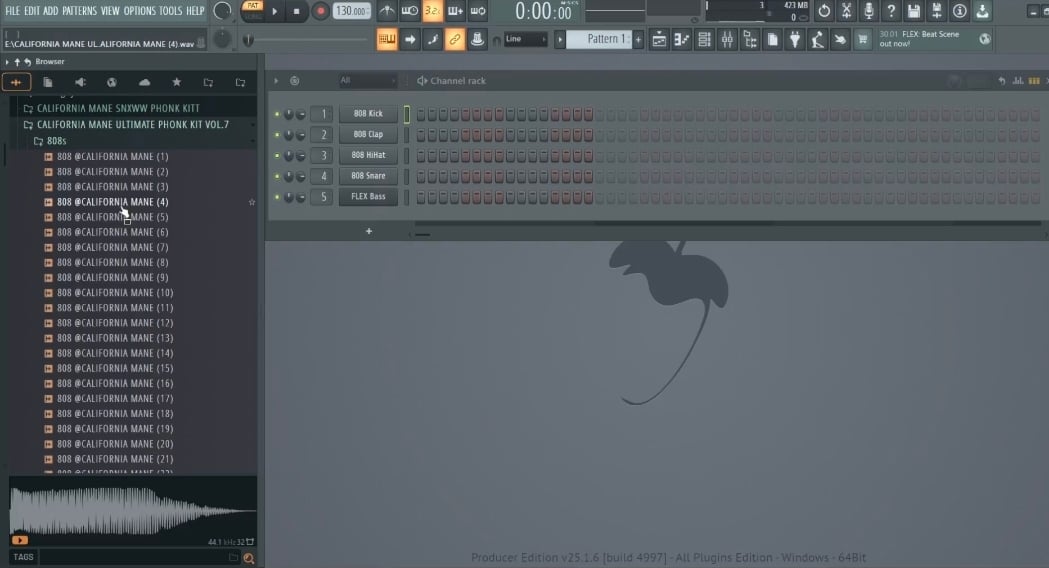Click the 808 Snare channel button
Viewport: 1049px width, 568px height.
pyautogui.click(x=368, y=176)
